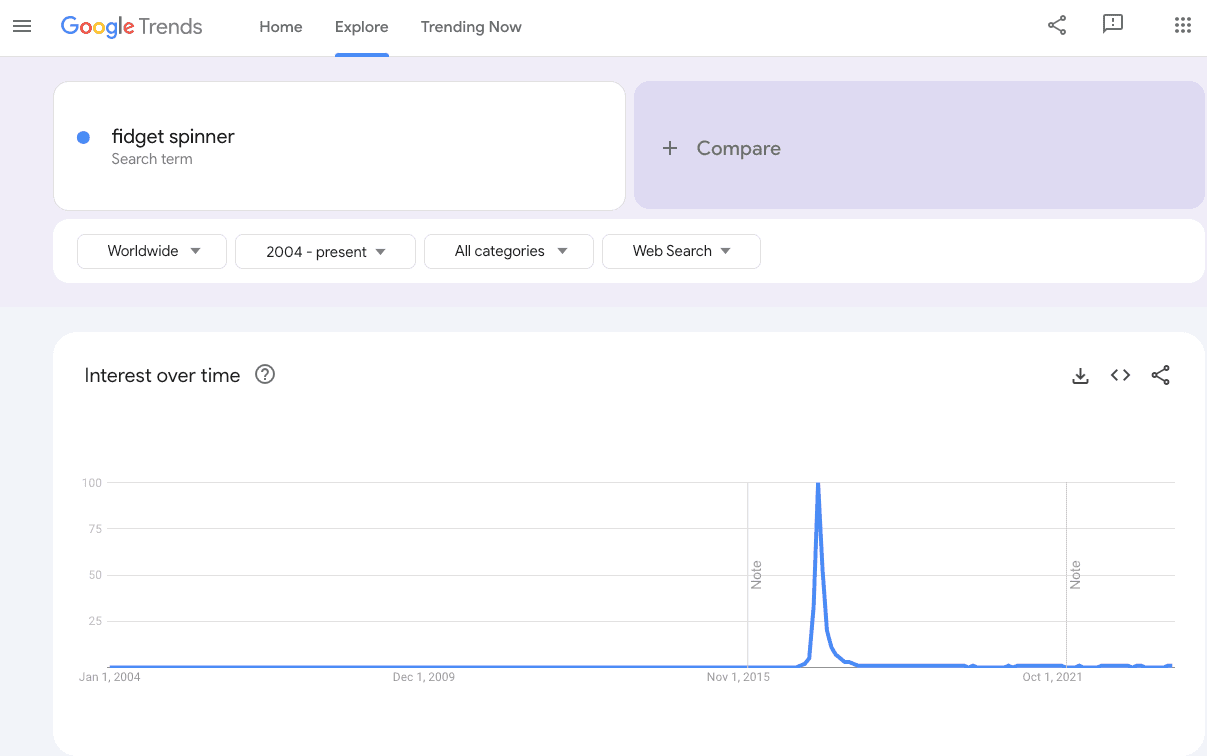Open the send feedback icon
The width and height of the screenshot is (1207, 756).
tap(1113, 26)
